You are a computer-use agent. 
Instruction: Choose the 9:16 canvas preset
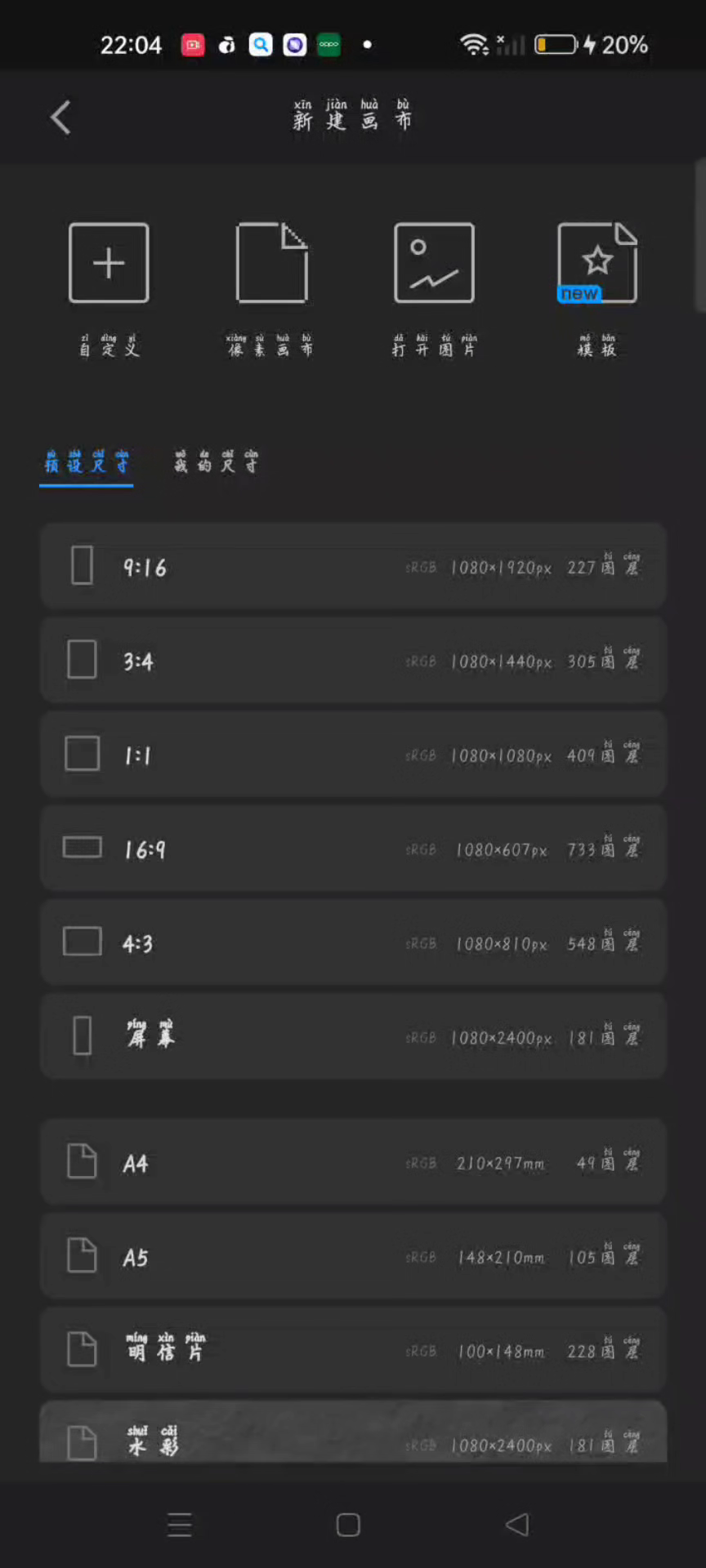(353, 567)
